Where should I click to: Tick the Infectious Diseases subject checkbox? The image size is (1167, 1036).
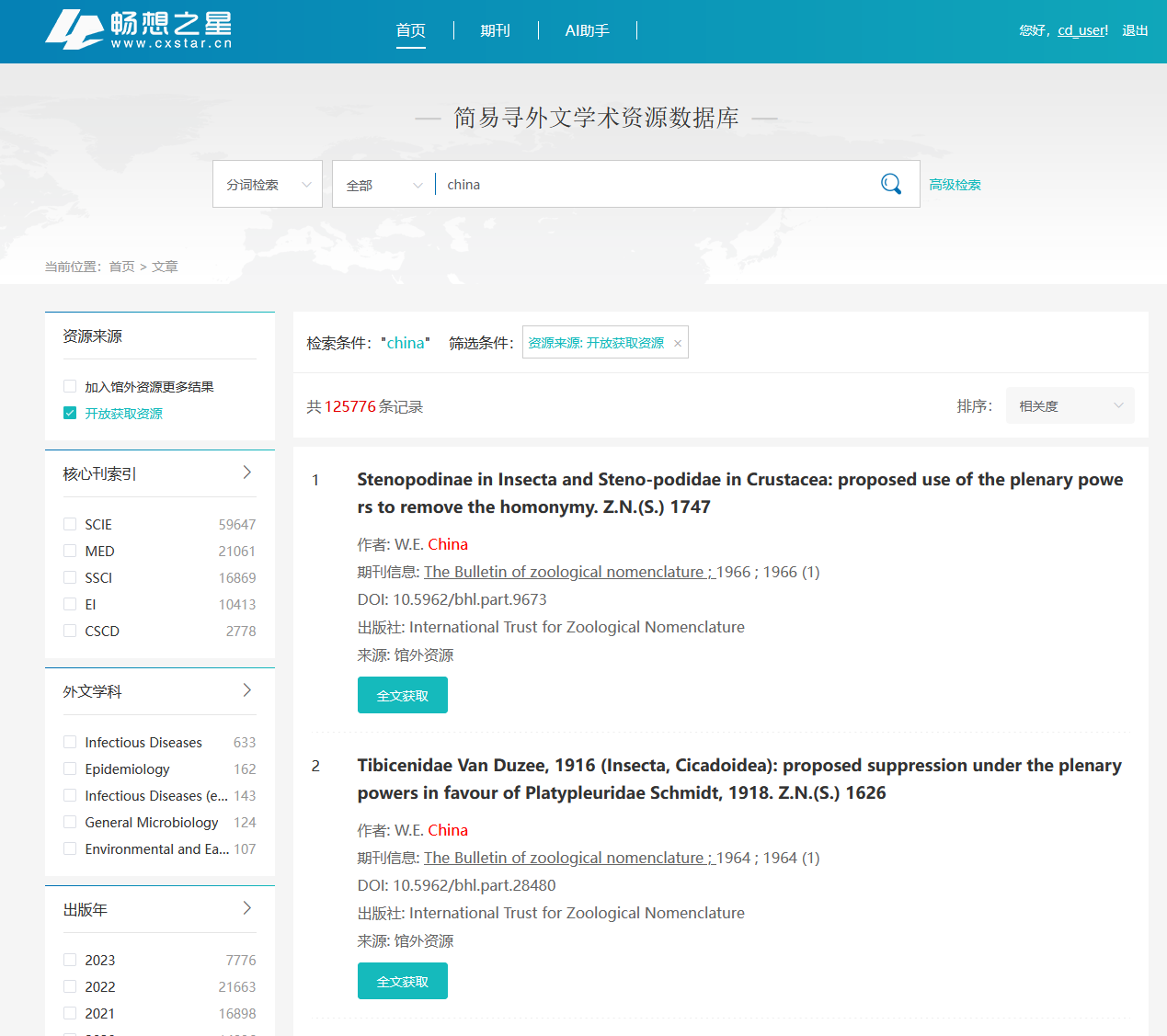70,742
